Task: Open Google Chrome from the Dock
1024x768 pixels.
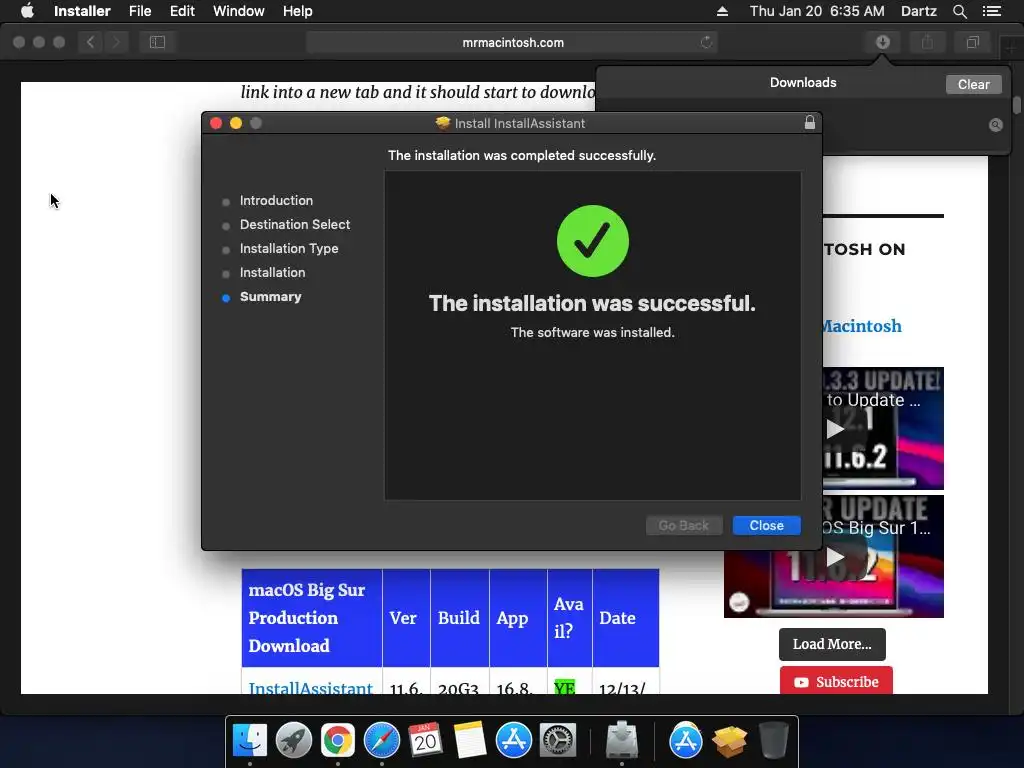Action: pyautogui.click(x=338, y=740)
